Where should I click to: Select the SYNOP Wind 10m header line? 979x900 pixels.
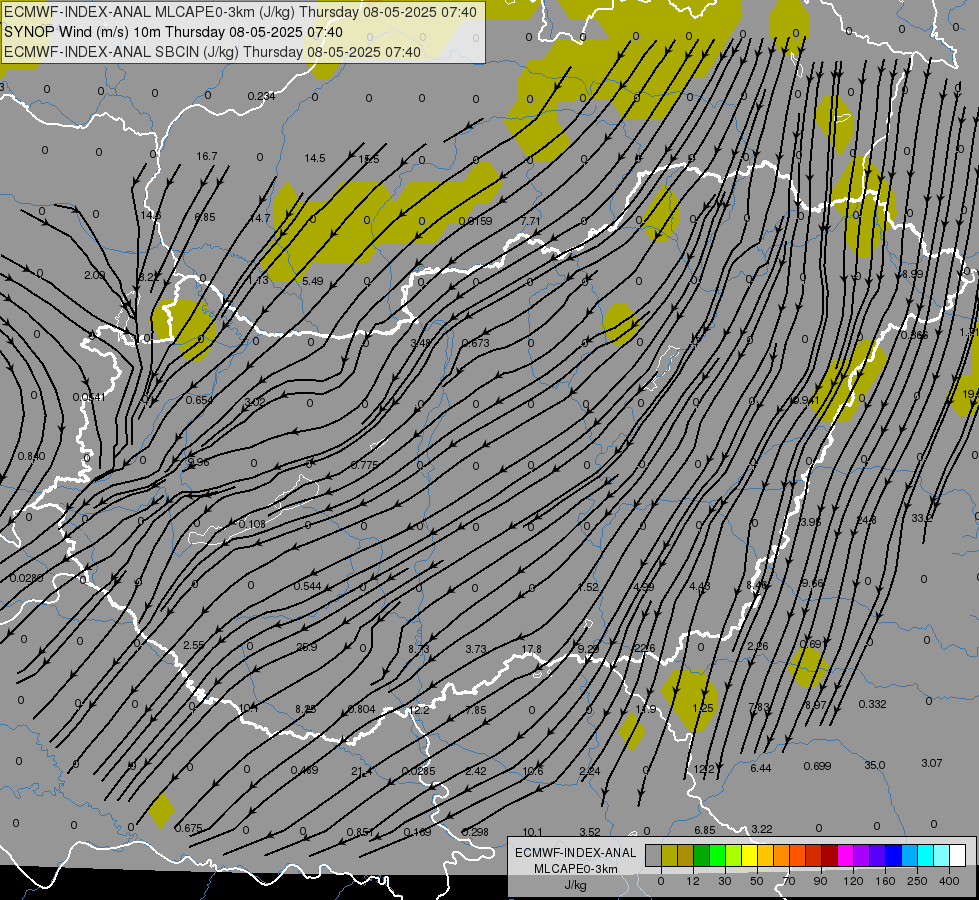click(173, 32)
